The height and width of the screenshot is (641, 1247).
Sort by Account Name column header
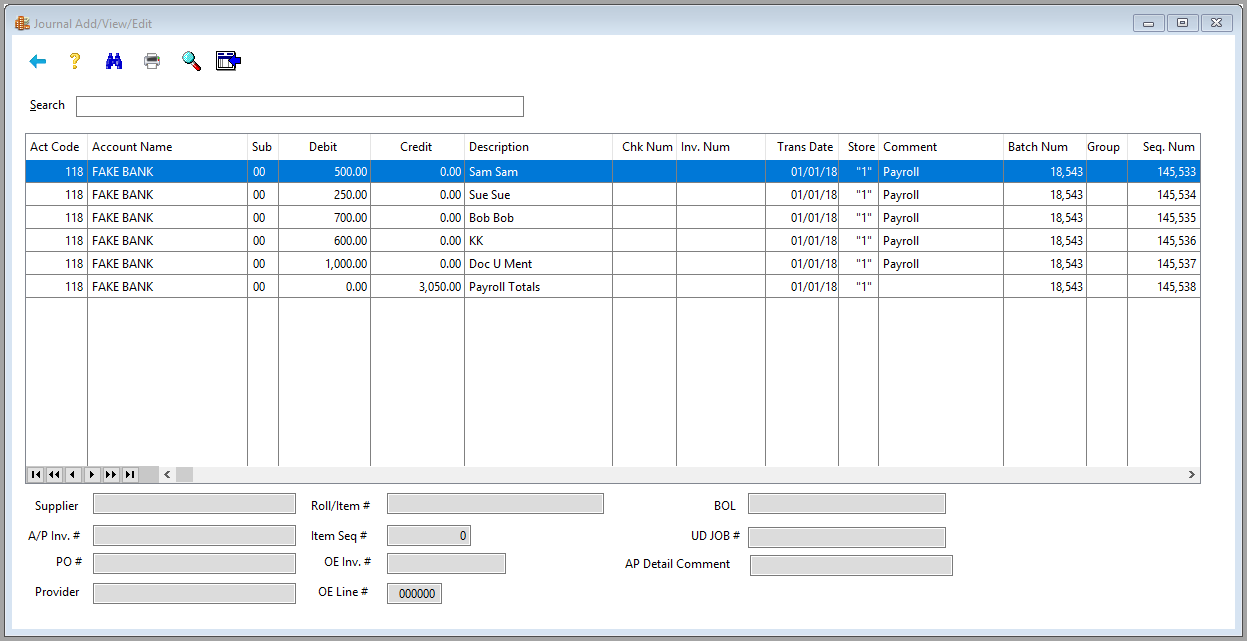pyautogui.click(x=168, y=147)
